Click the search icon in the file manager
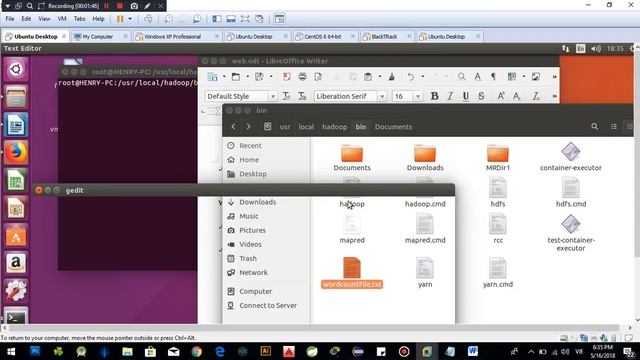Viewport: 640px width, 360px height. tap(595, 127)
